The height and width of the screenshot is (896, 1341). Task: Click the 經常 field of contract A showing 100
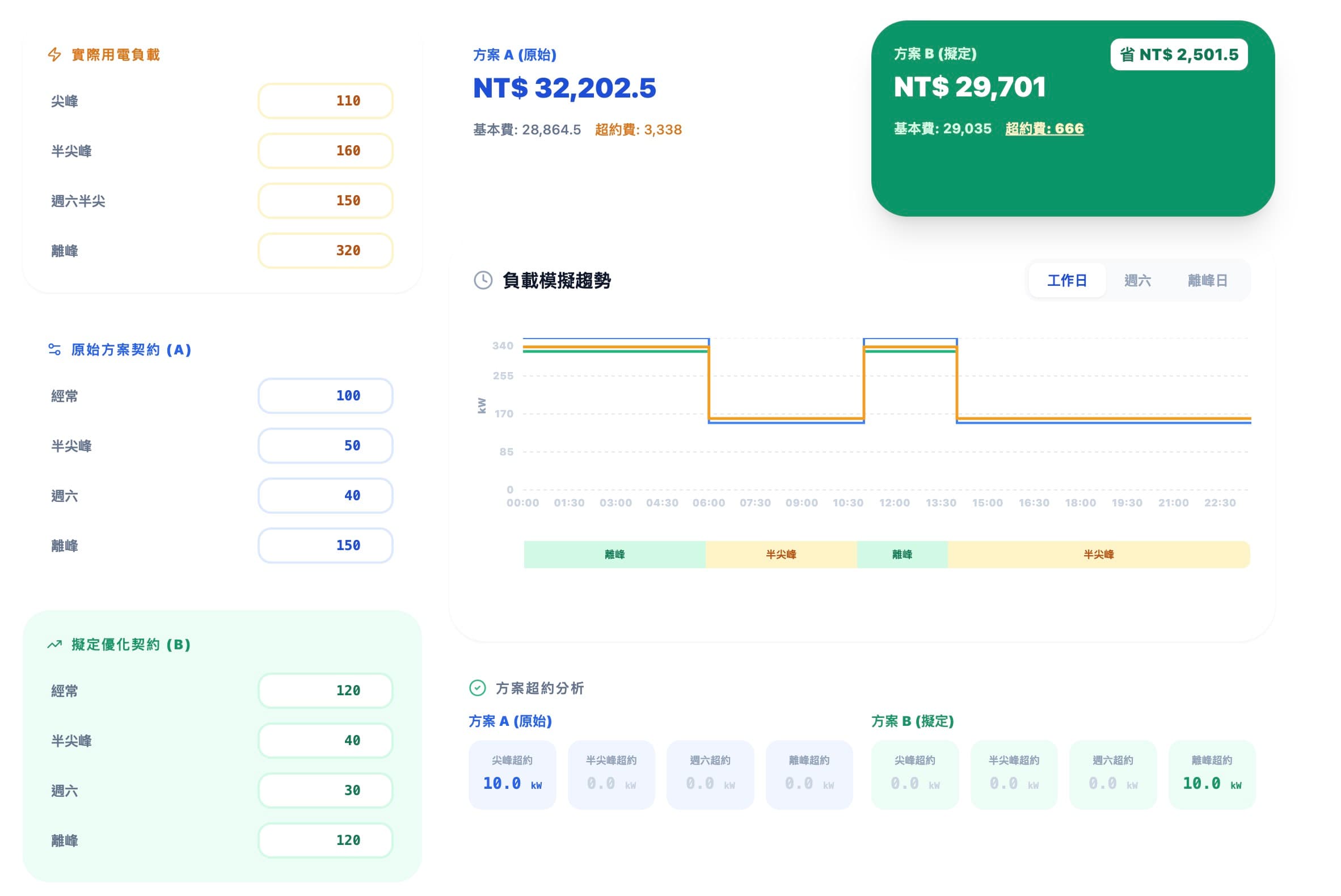(x=325, y=395)
